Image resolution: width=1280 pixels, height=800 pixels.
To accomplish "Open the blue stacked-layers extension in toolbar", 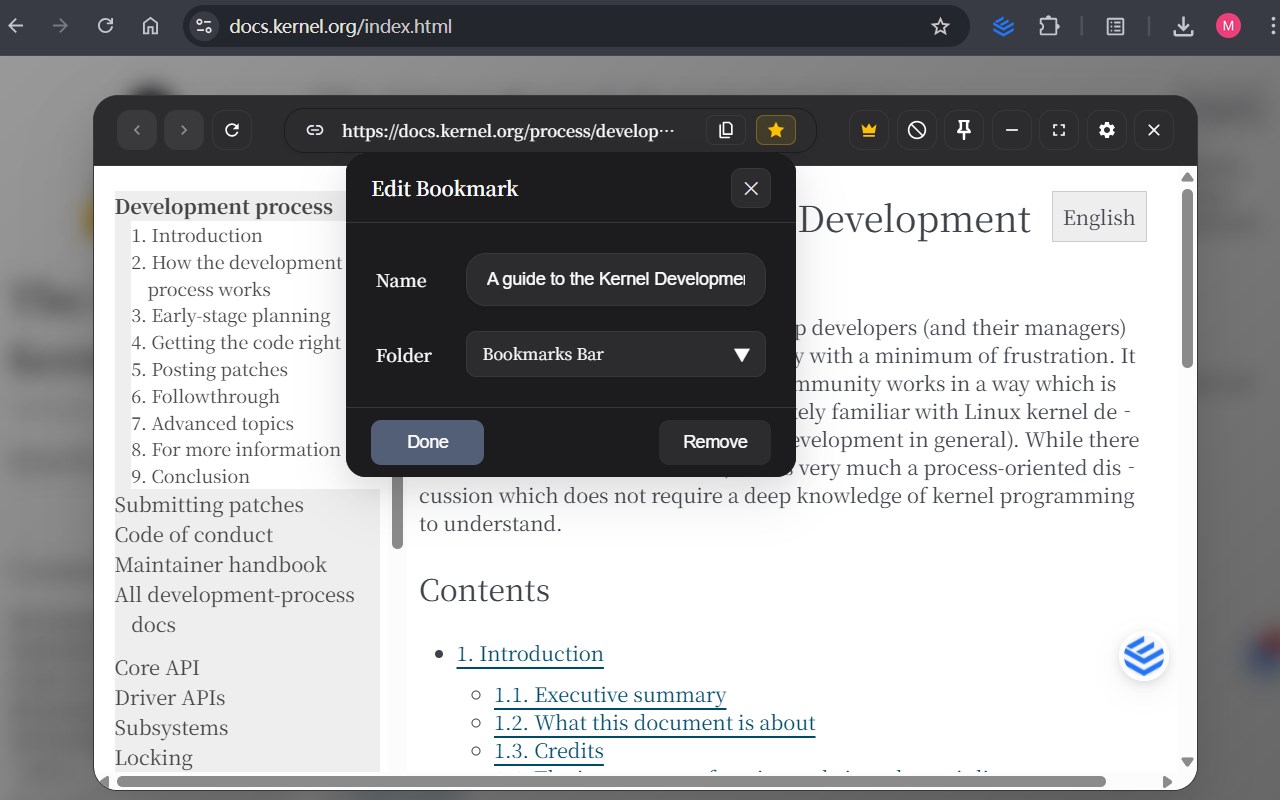I will pyautogui.click(x=1003, y=26).
